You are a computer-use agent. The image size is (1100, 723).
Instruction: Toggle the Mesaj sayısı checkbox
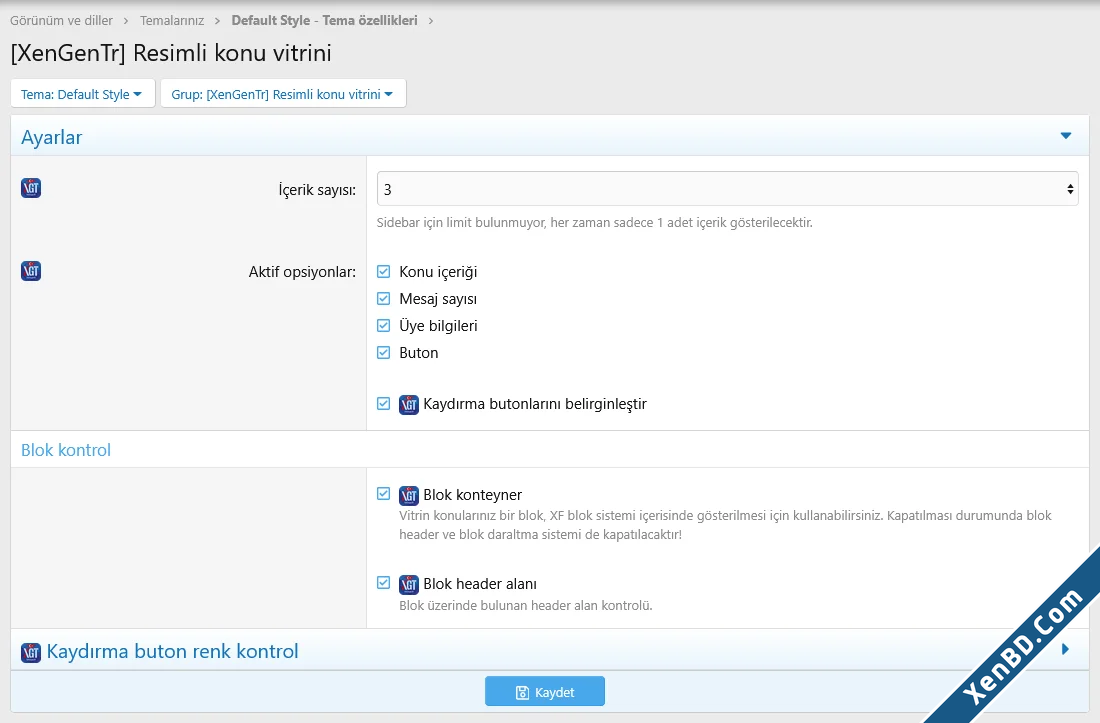(x=383, y=299)
